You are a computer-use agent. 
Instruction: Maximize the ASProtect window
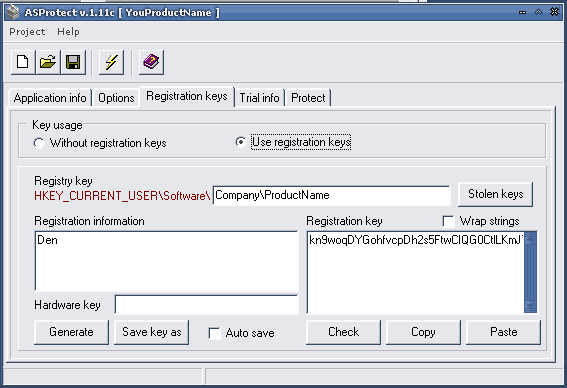coord(538,12)
